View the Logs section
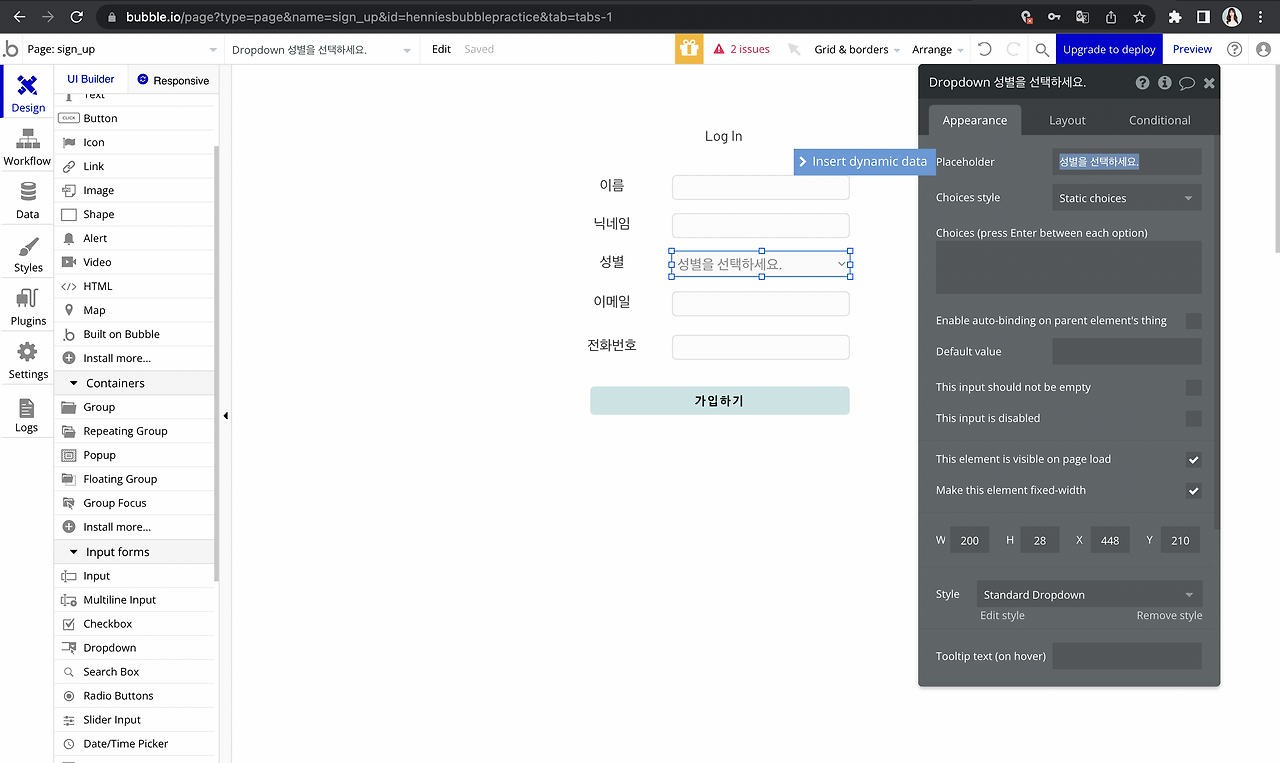 point(27,413)
